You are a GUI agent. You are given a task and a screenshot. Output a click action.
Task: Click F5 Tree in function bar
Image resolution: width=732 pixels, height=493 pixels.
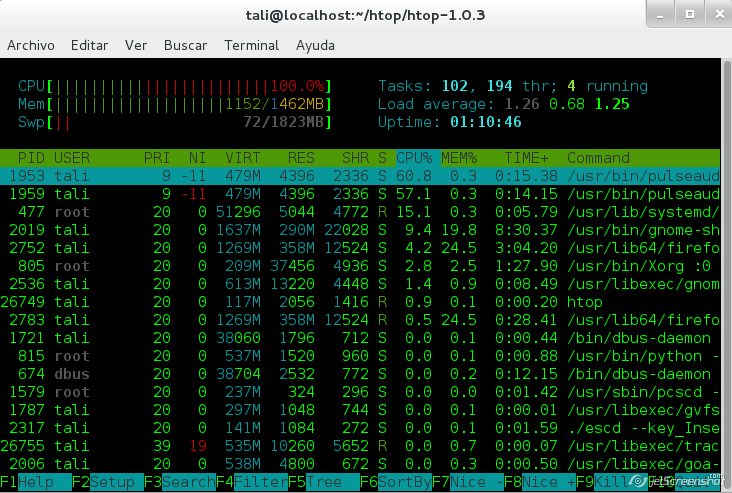(x=324, y=482)
